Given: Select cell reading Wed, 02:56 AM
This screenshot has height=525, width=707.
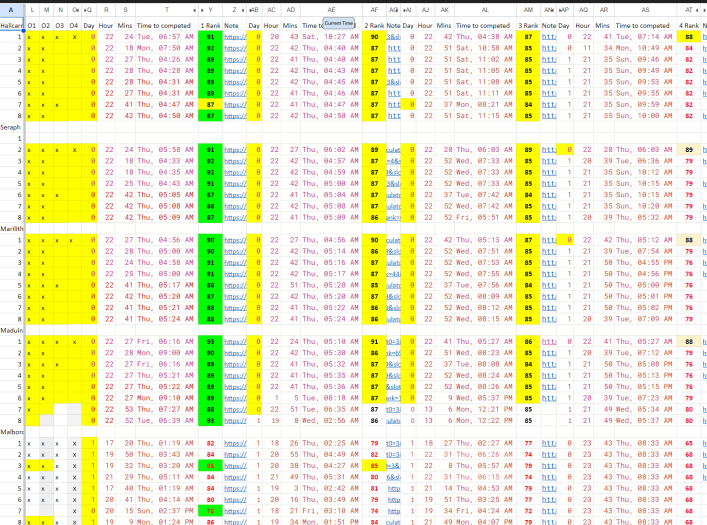Looking at the screenshot, I should tap(331, 421).
